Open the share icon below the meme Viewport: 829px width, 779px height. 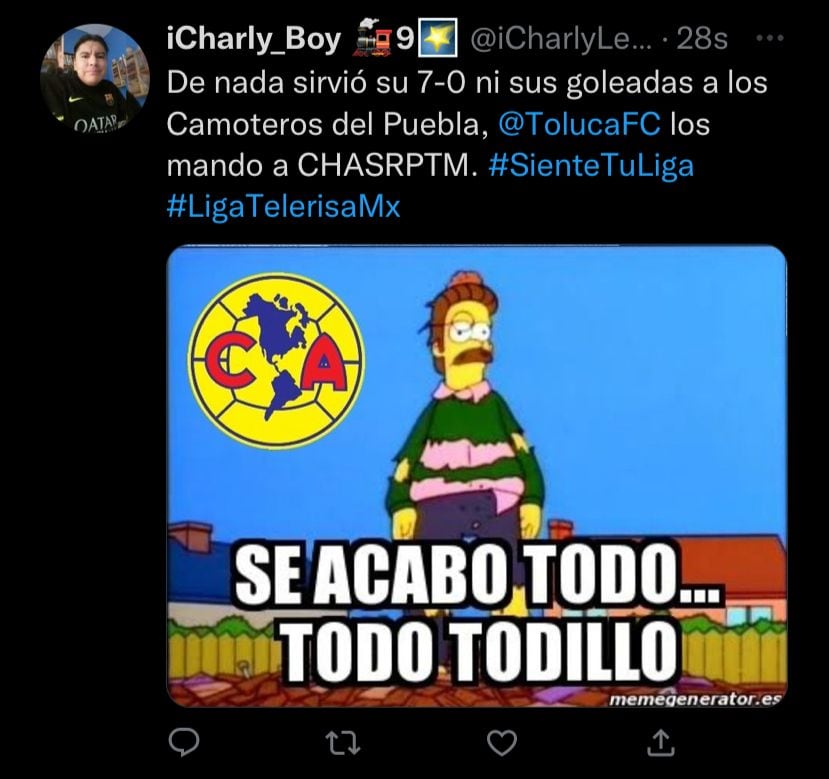(661, 742)
